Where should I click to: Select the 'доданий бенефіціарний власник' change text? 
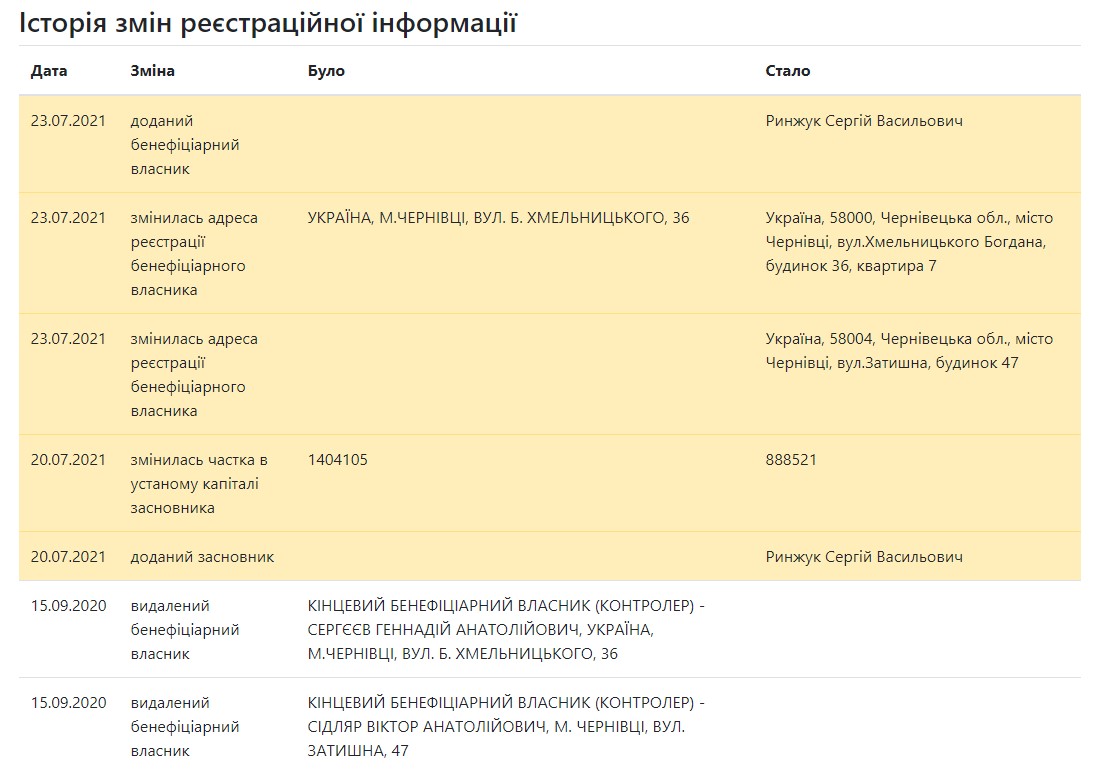185,145
